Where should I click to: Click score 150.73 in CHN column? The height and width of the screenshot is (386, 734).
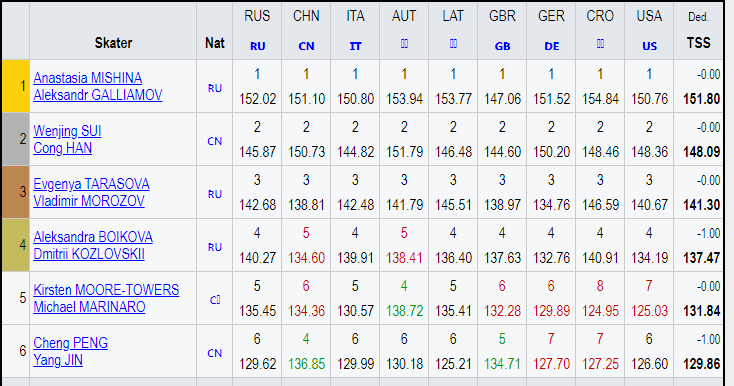click(x=306, y=152)
